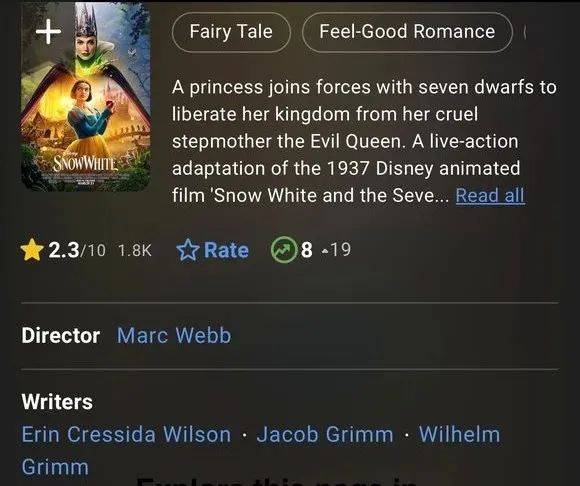Tap the blue outlined Rate star icon
The width and height of the screenshot is (580, 486).
tap(188, 250)
